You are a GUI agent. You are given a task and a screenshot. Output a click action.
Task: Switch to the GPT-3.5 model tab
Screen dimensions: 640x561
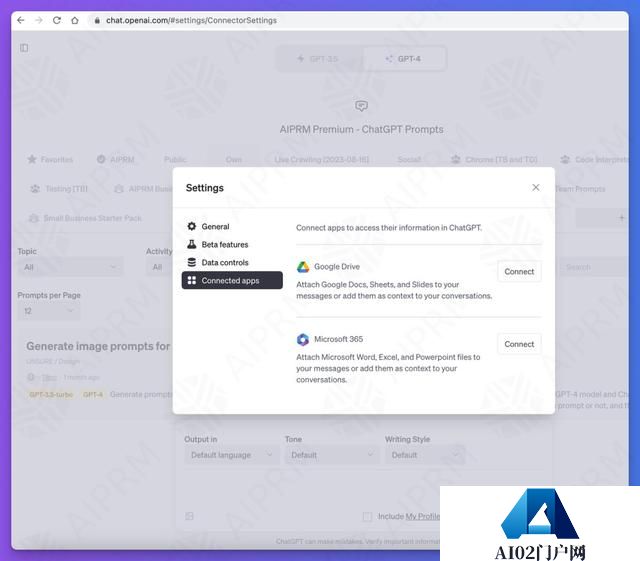point(319,59)
